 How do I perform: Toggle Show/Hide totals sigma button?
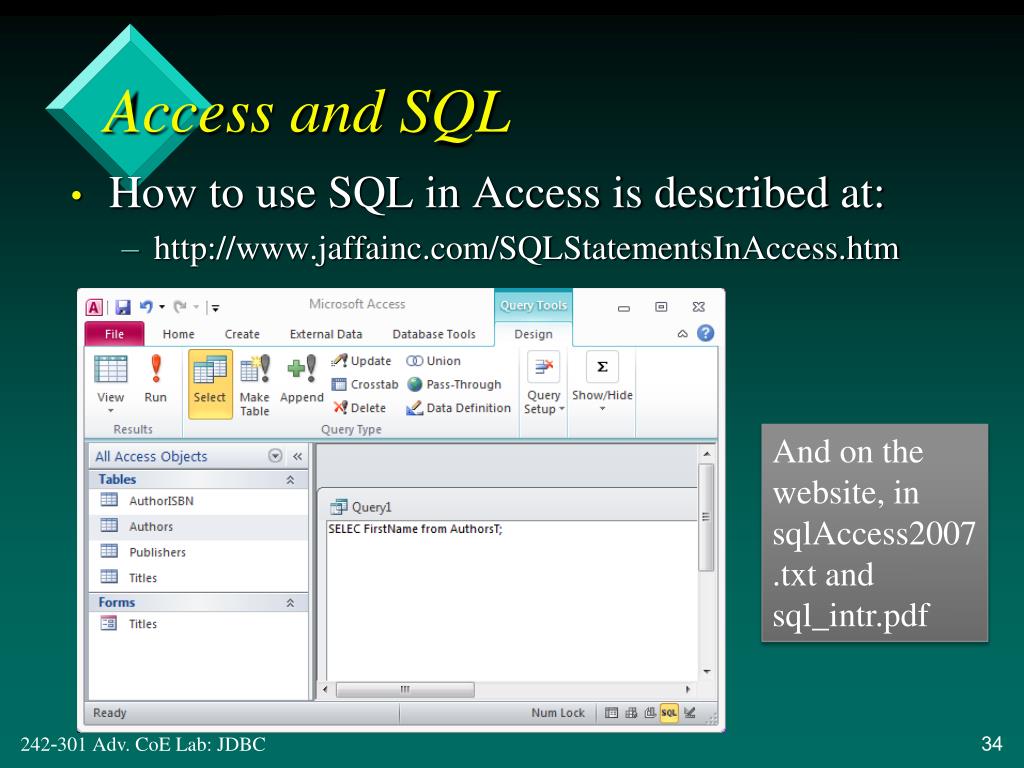[602, 367]
